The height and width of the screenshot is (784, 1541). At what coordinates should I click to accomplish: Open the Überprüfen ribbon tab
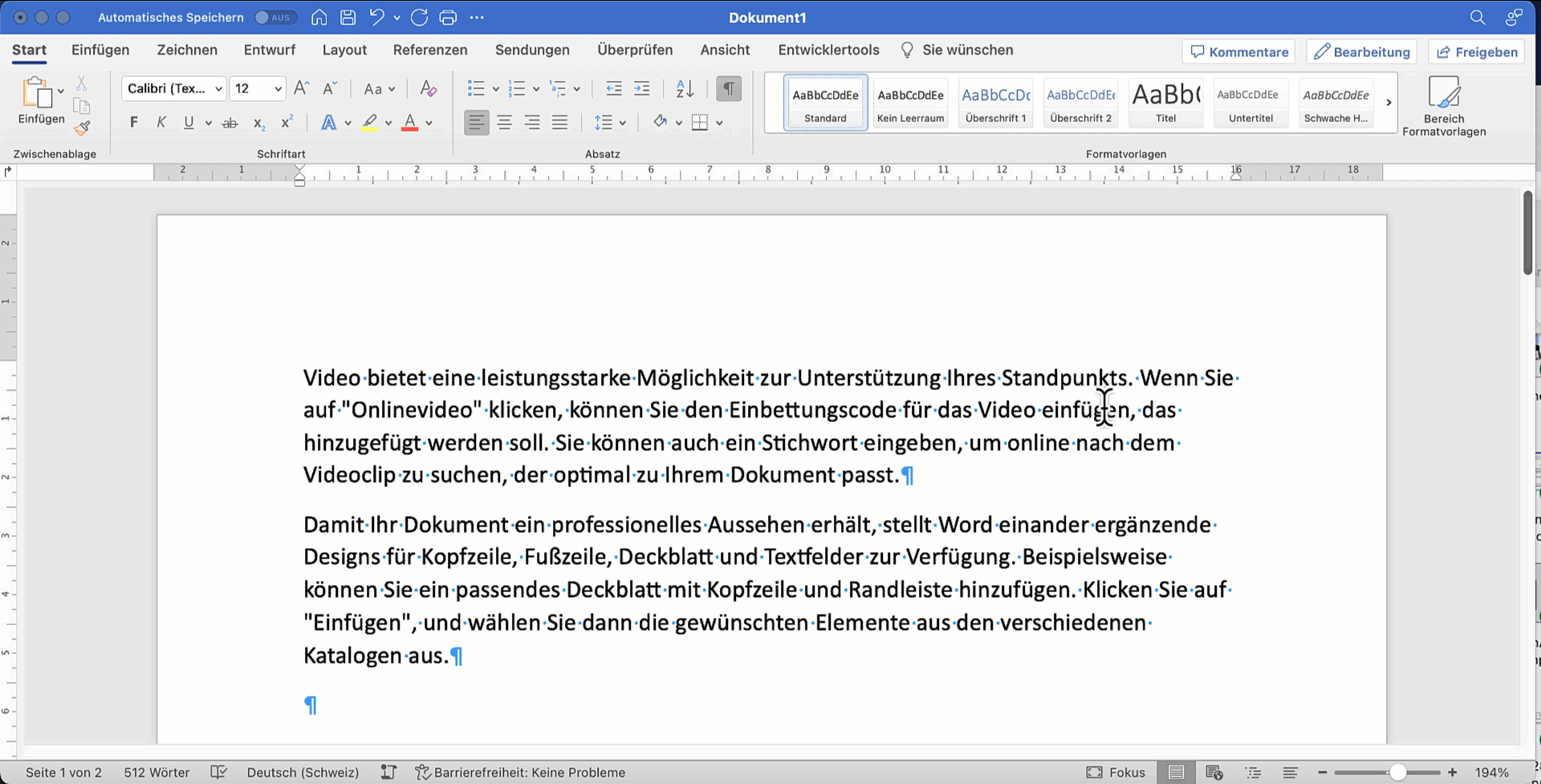pyautogui.click(x=634, y=50)
